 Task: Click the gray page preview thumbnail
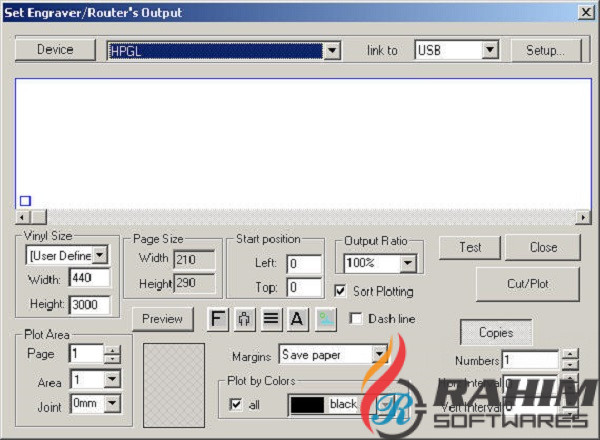tap(174, 385)
